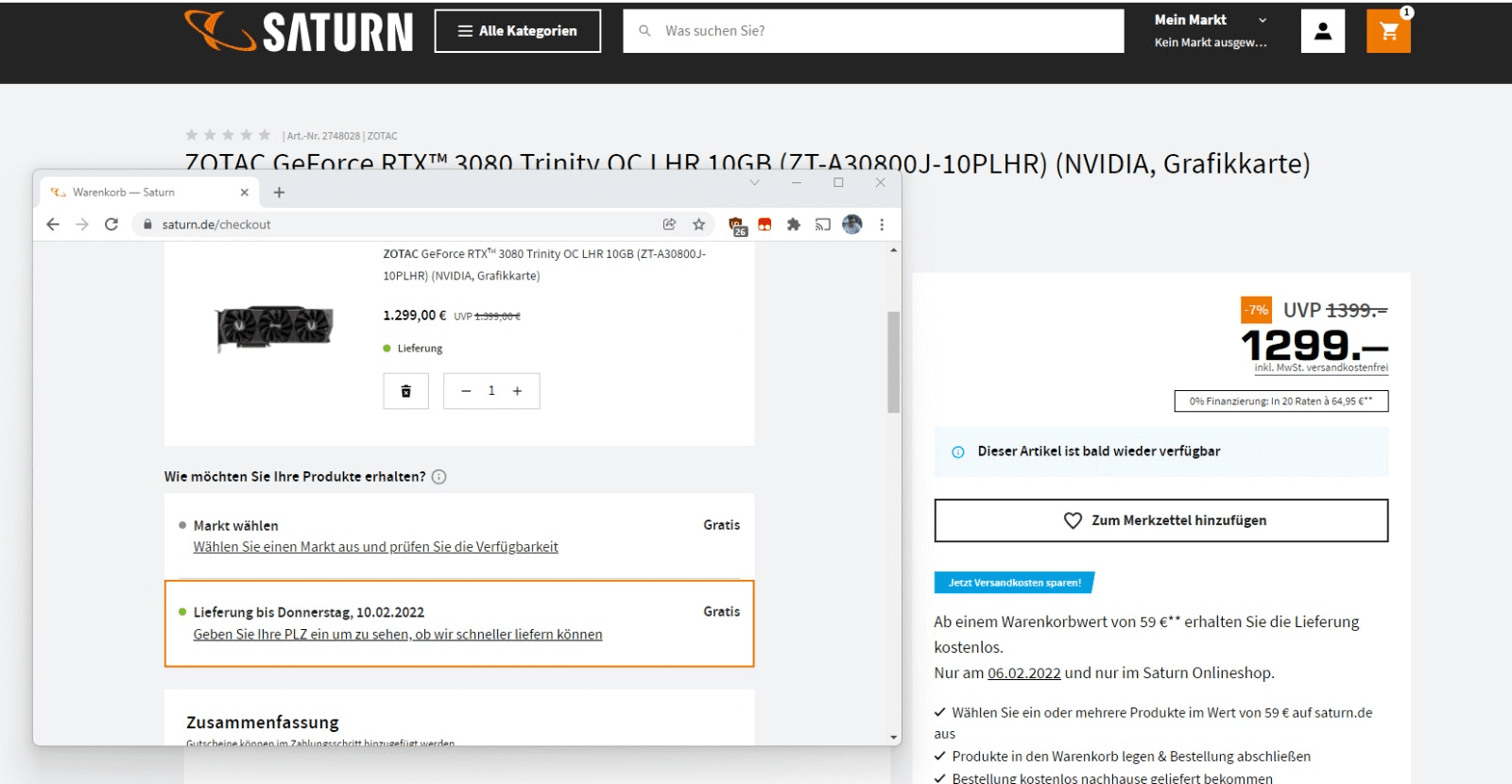Click the ZOTAC product title in cart
Image resolution: width=1512 pixels, height=784 pixels.
544,264
